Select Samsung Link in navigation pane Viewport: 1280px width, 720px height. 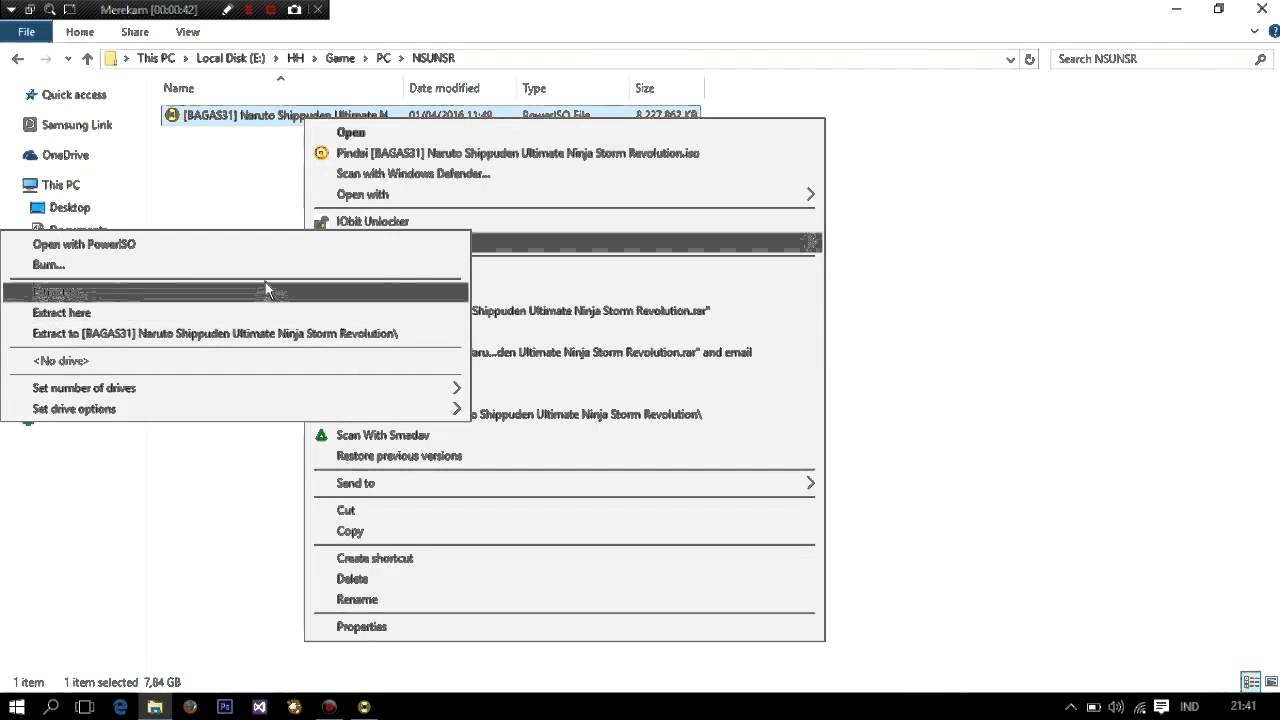coord(77,125)
